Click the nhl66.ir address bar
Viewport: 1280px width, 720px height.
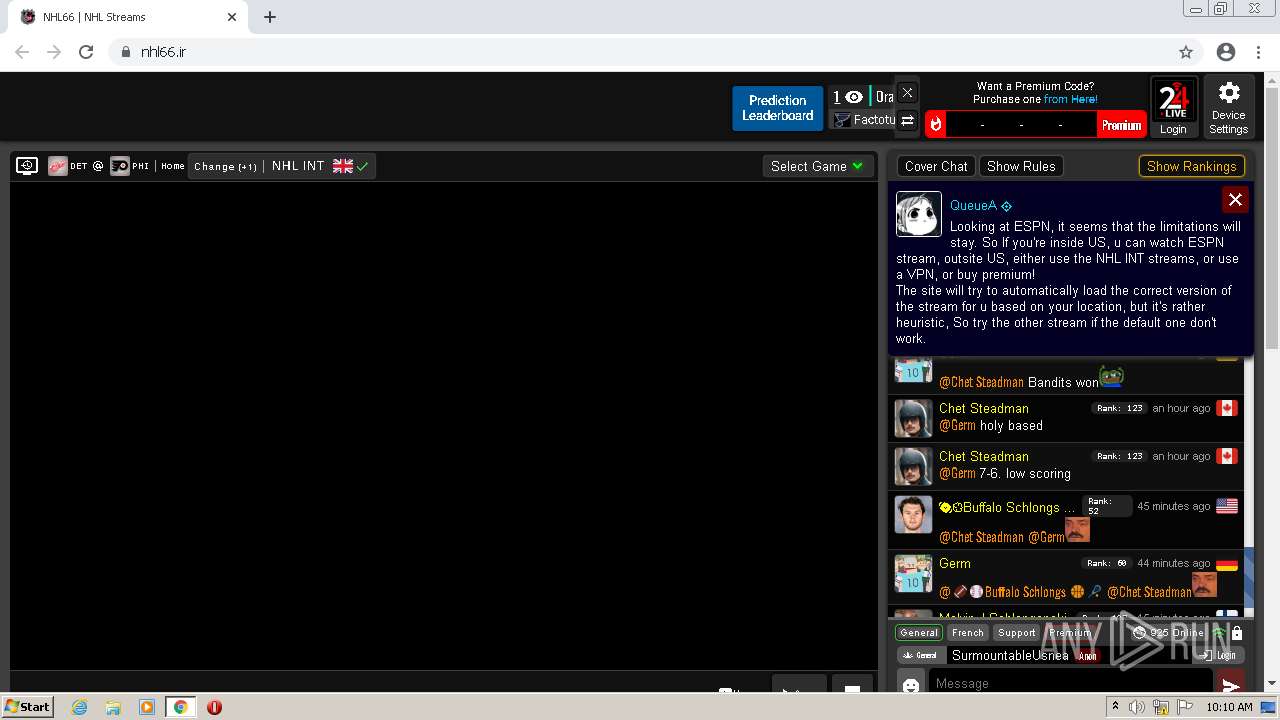(x=640, y=52)
